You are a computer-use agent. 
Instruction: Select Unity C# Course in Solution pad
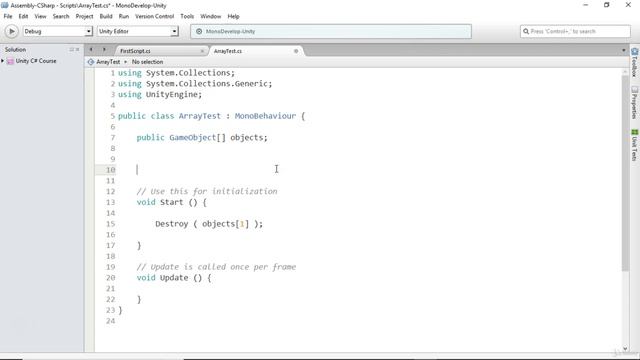[36, 61]
